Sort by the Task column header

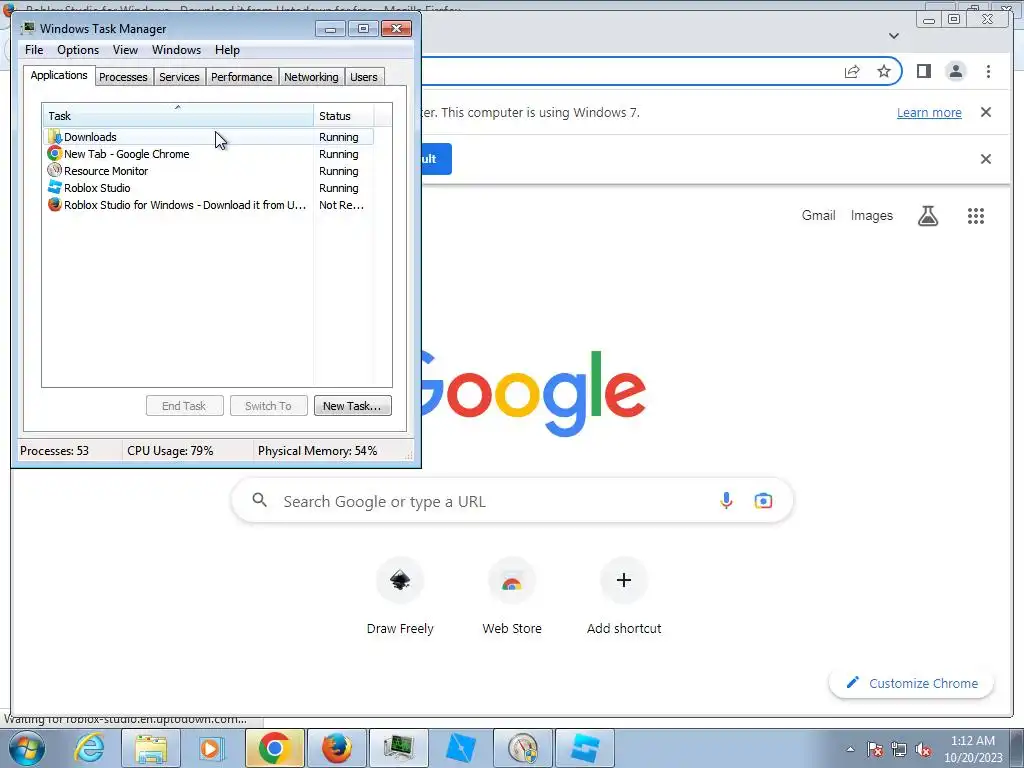(x=178, y=116)
